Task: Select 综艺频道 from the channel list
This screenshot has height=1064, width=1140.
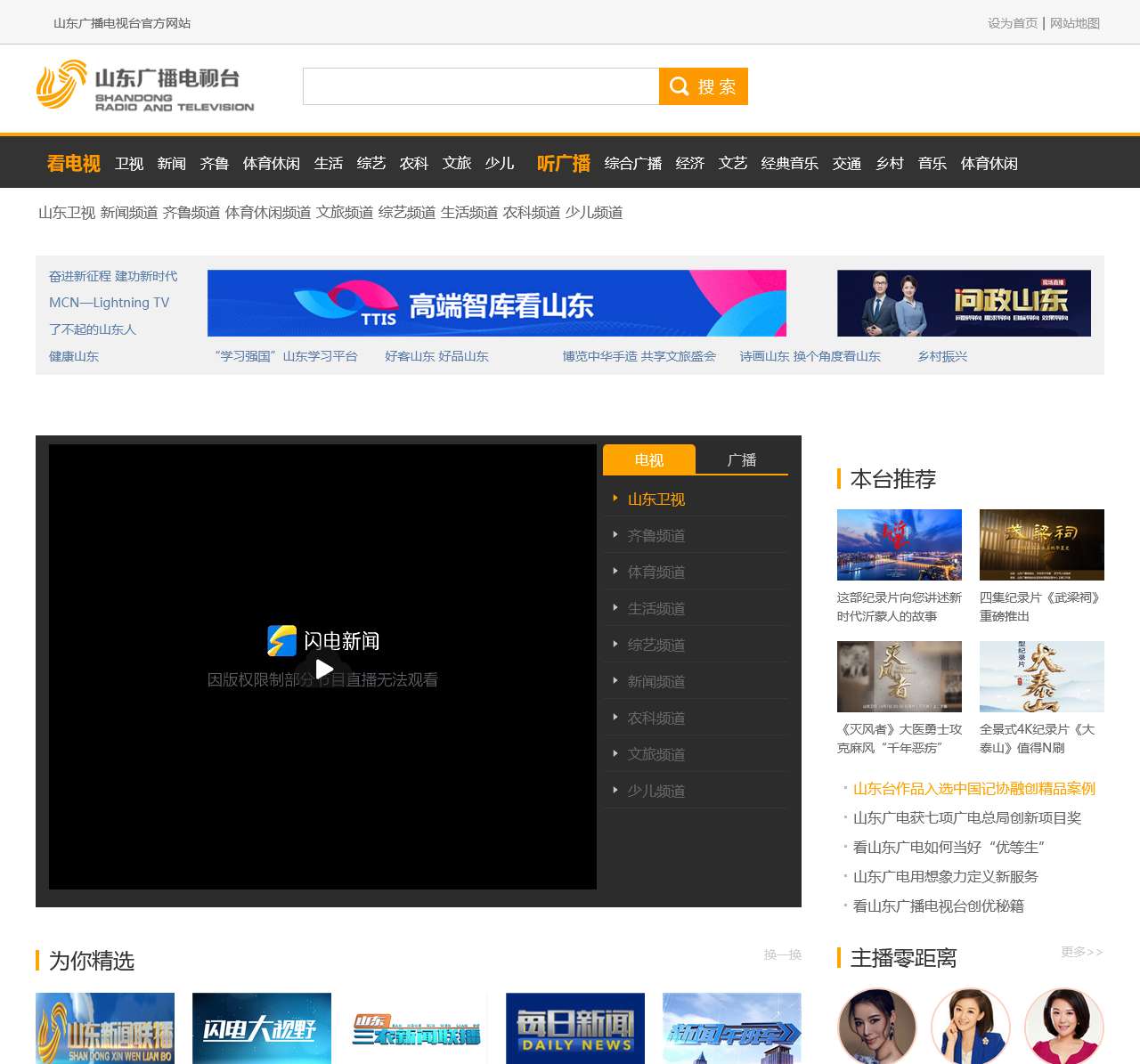Action: [x=656, y=645]
